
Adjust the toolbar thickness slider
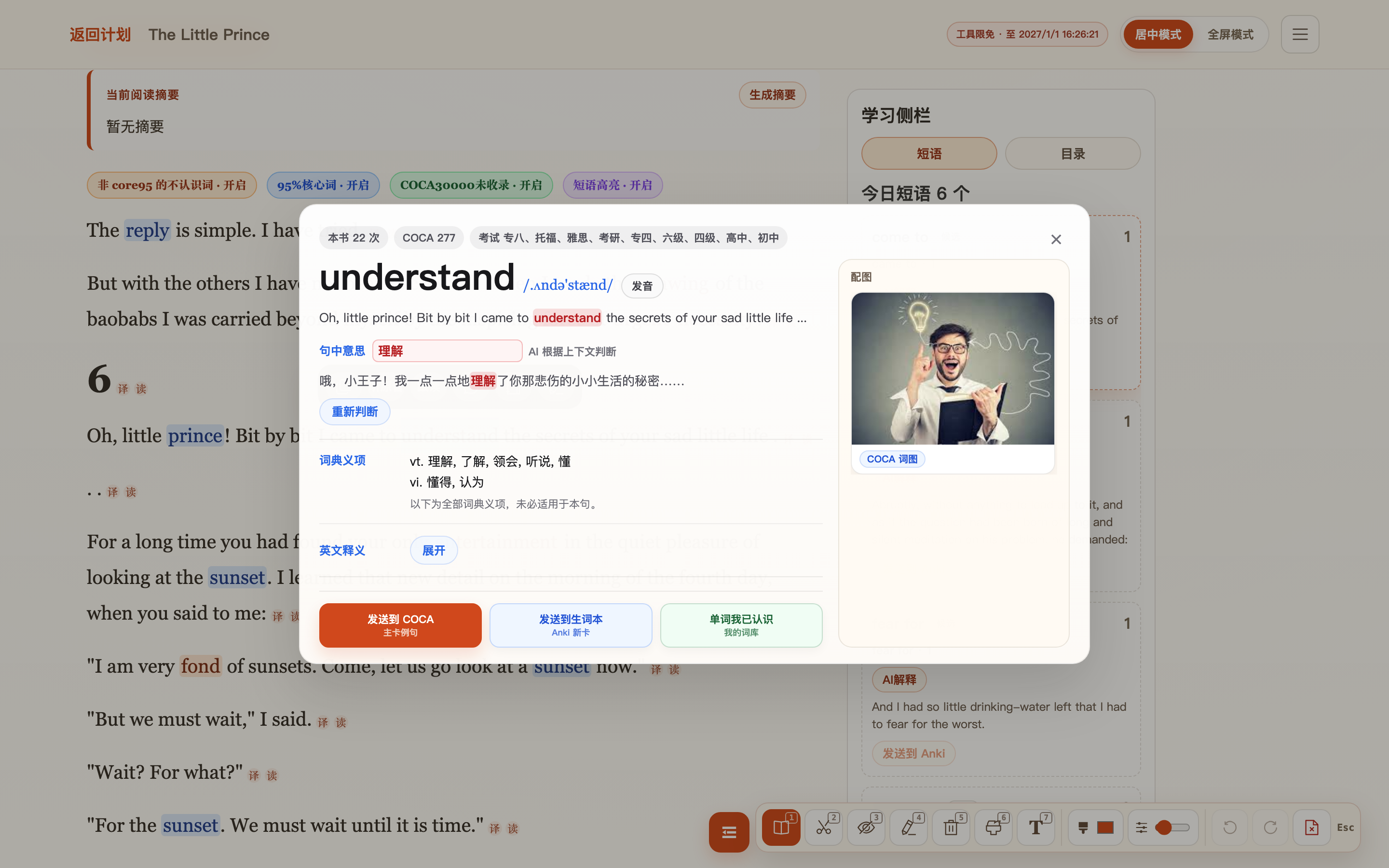[1172, 827]
